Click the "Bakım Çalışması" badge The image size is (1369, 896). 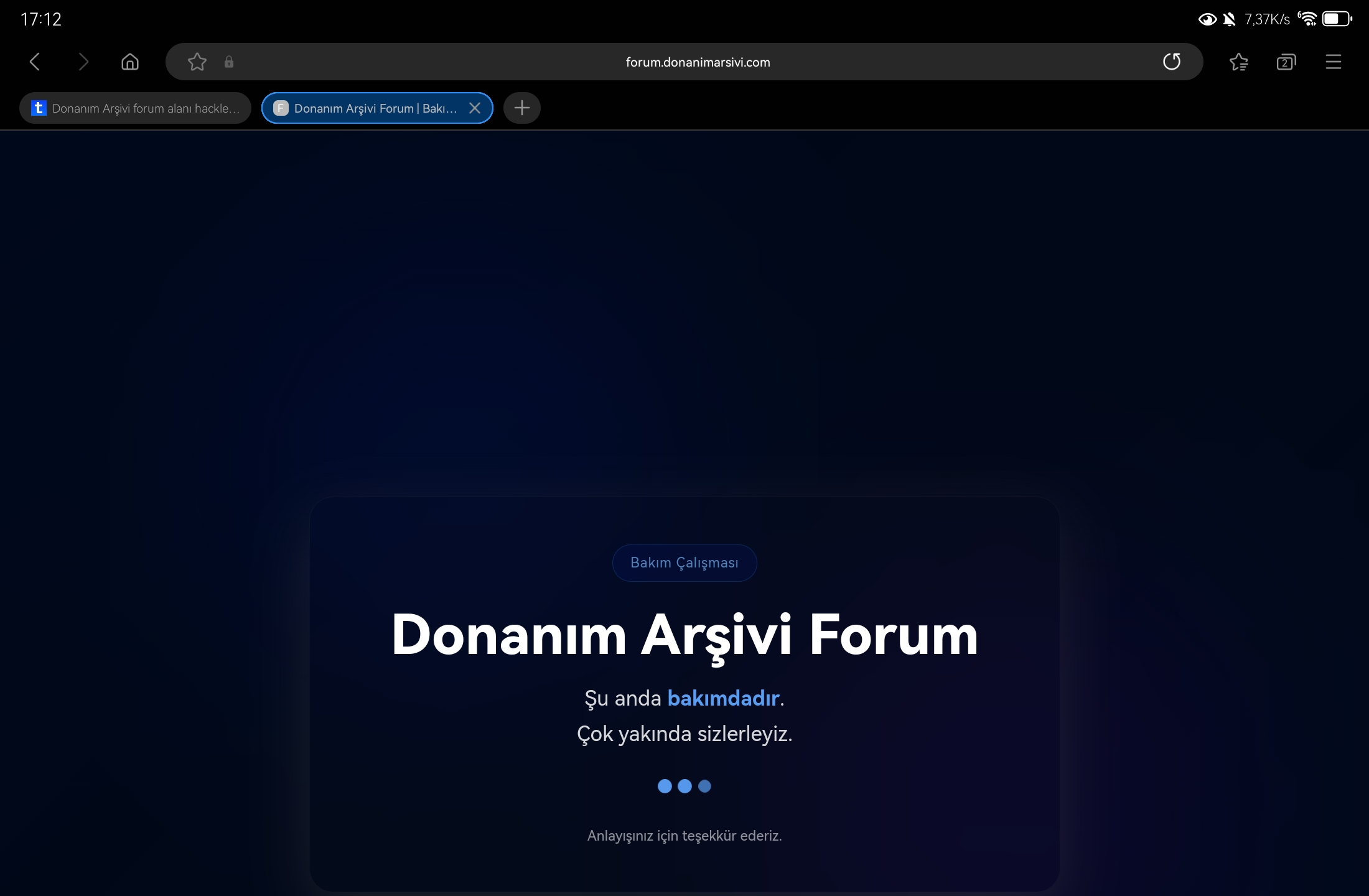(684, 562)
